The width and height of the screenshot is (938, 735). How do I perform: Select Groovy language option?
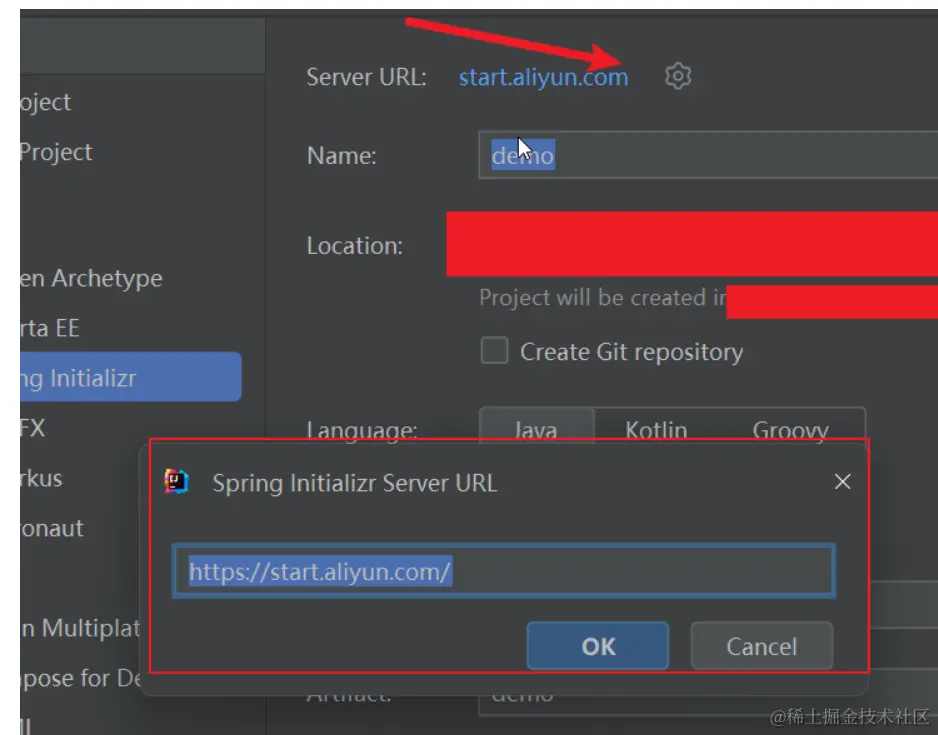click(790, 429)
